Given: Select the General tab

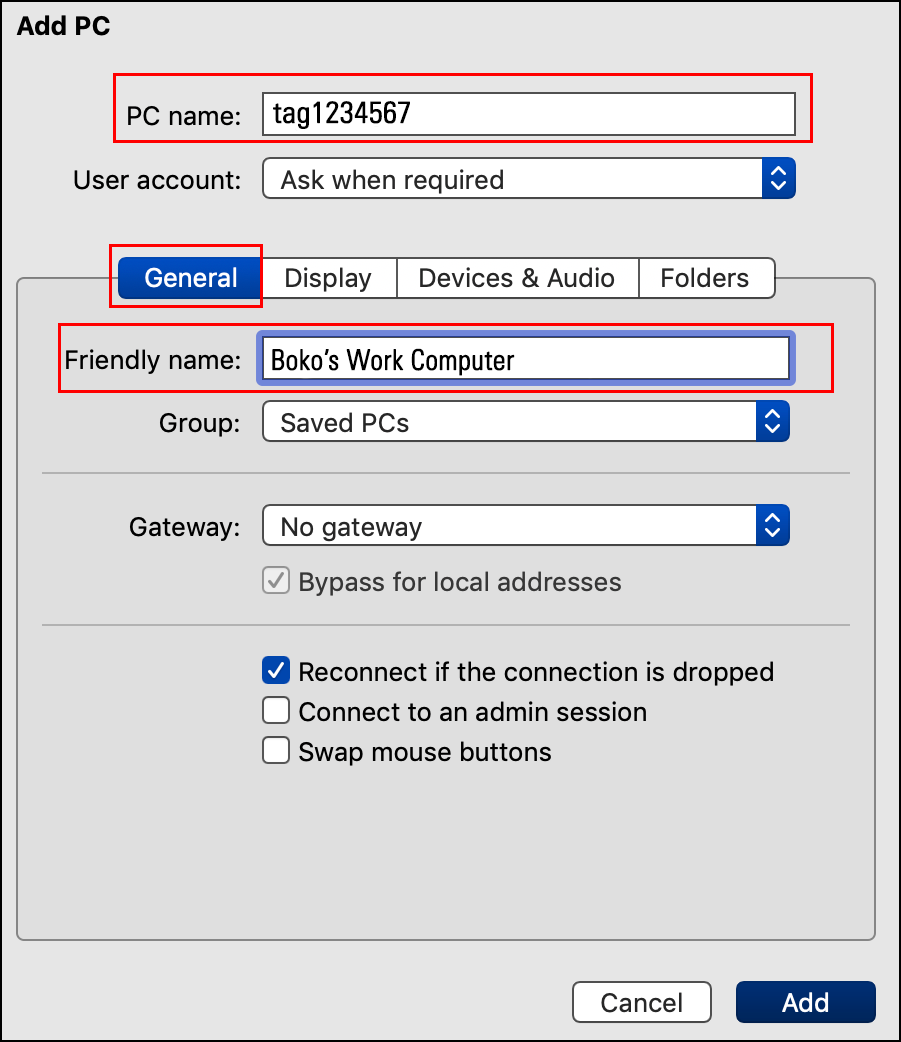Looking at the screenshot, I should tap(190, 278).
